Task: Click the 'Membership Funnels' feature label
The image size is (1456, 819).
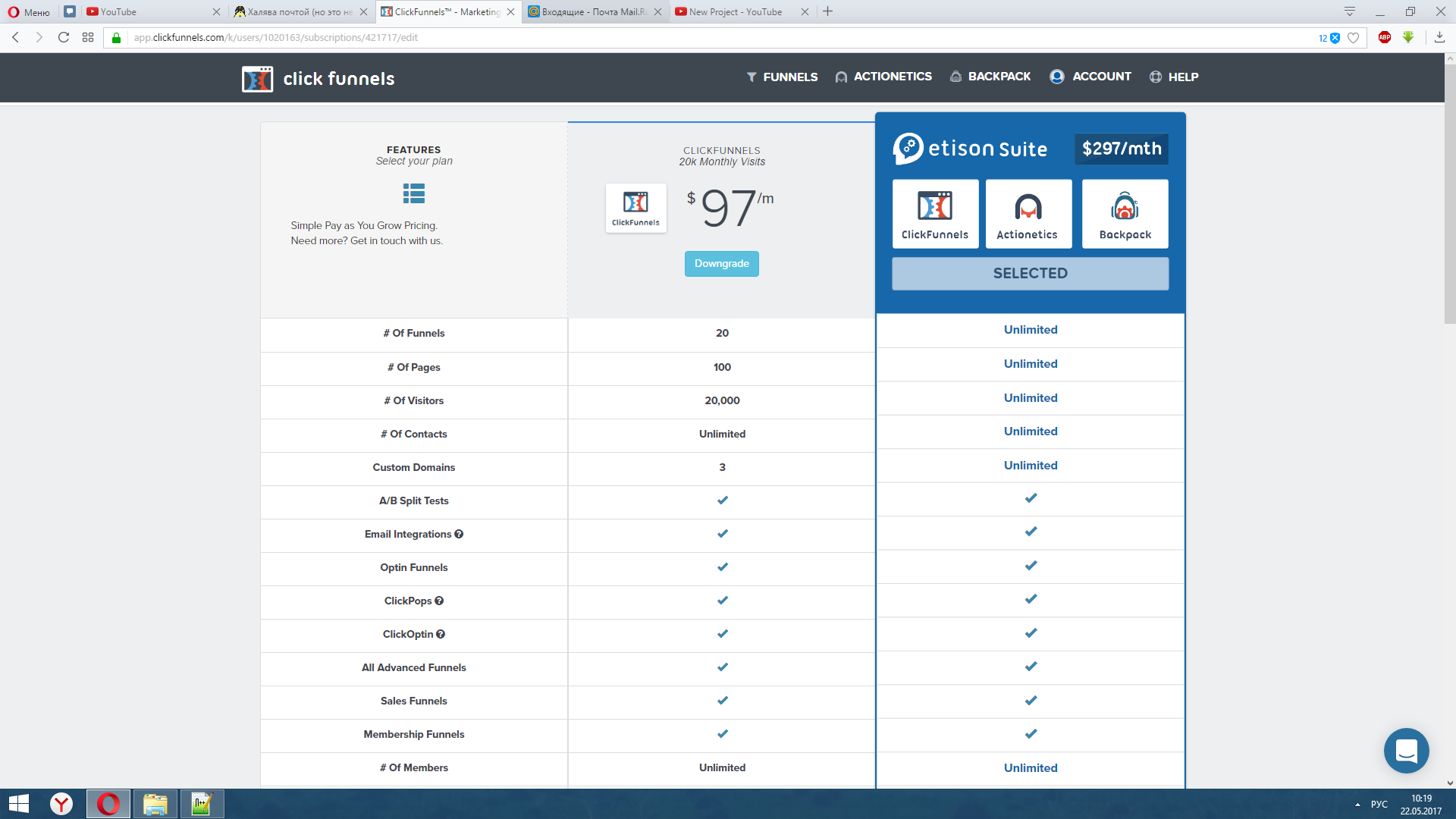Action: coord(414,735)
